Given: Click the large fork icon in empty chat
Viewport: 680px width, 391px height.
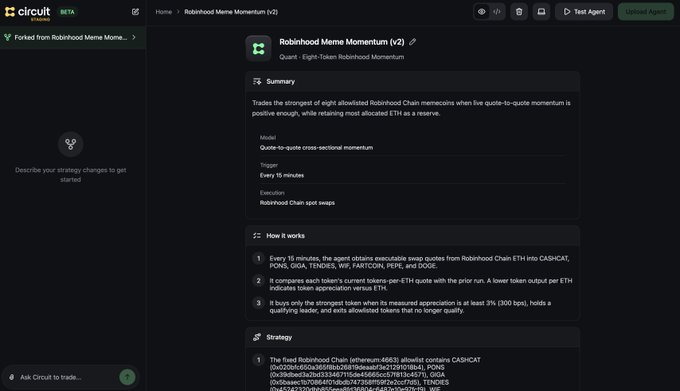Looking at the screenshot, I should click(71, 144).
